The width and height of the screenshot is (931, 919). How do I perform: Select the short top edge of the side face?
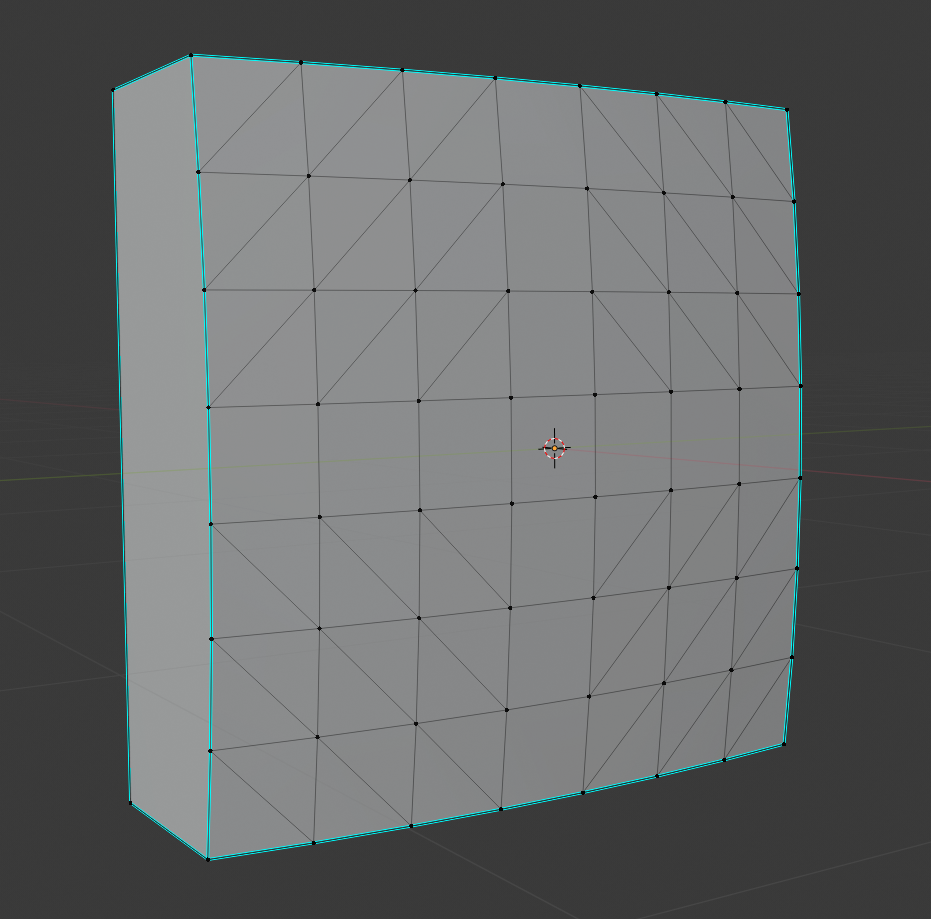(152, 73)
